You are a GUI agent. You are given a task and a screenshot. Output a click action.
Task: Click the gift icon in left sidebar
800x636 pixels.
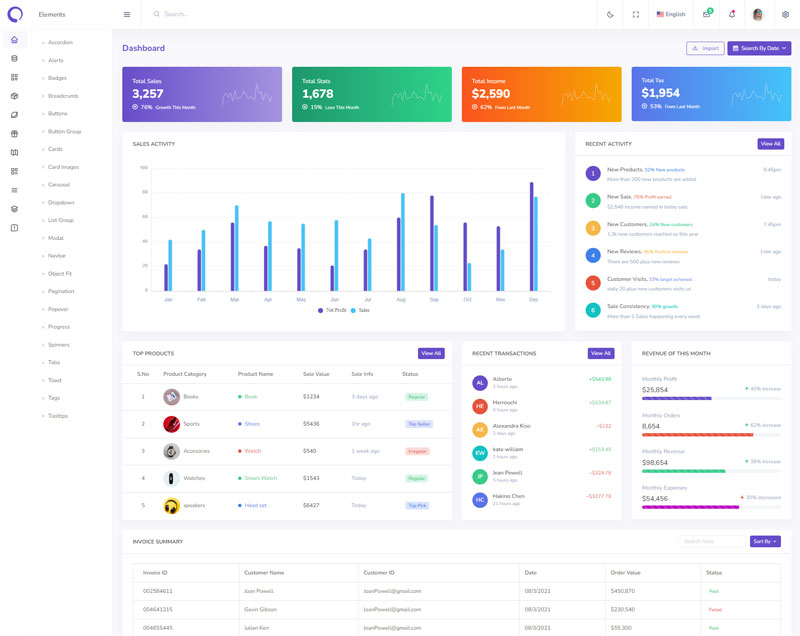[x=14, y=134]
